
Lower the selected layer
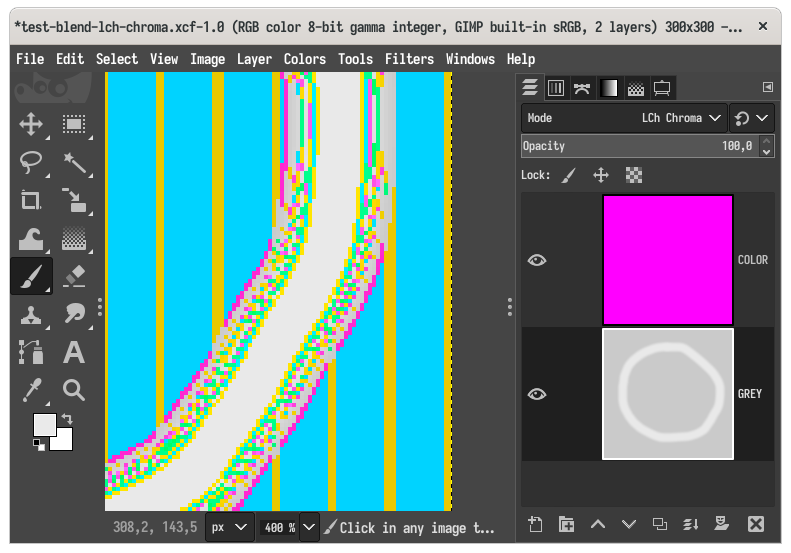point(629,525)
